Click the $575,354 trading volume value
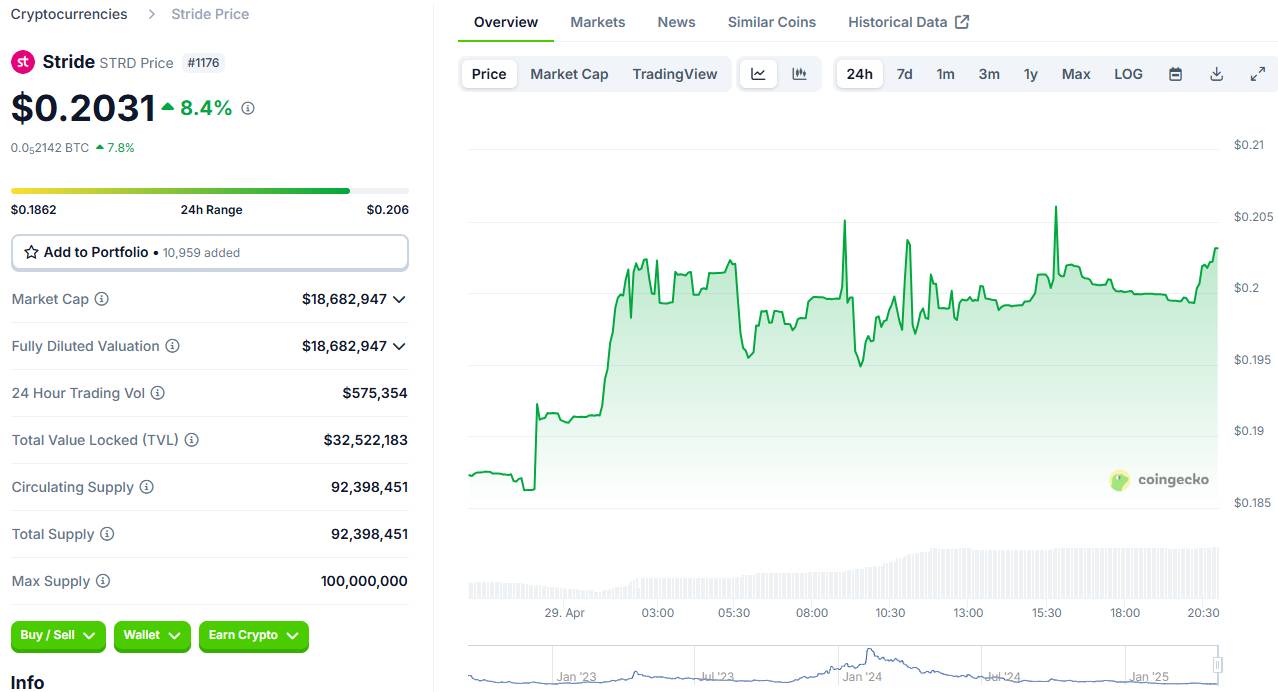The height and width of the screenshot is (692, 1278). coord(375,393)
